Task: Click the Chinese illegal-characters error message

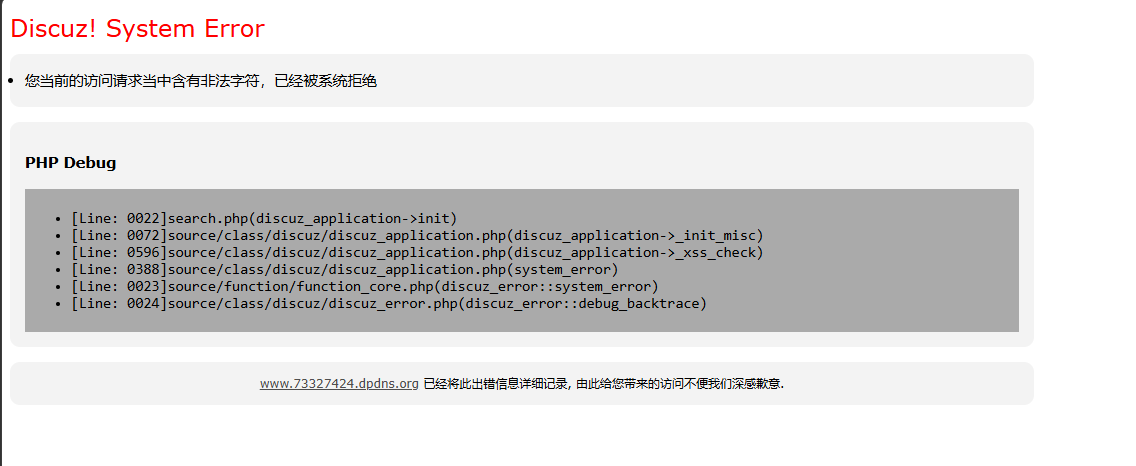Action: tap(201, 81)
